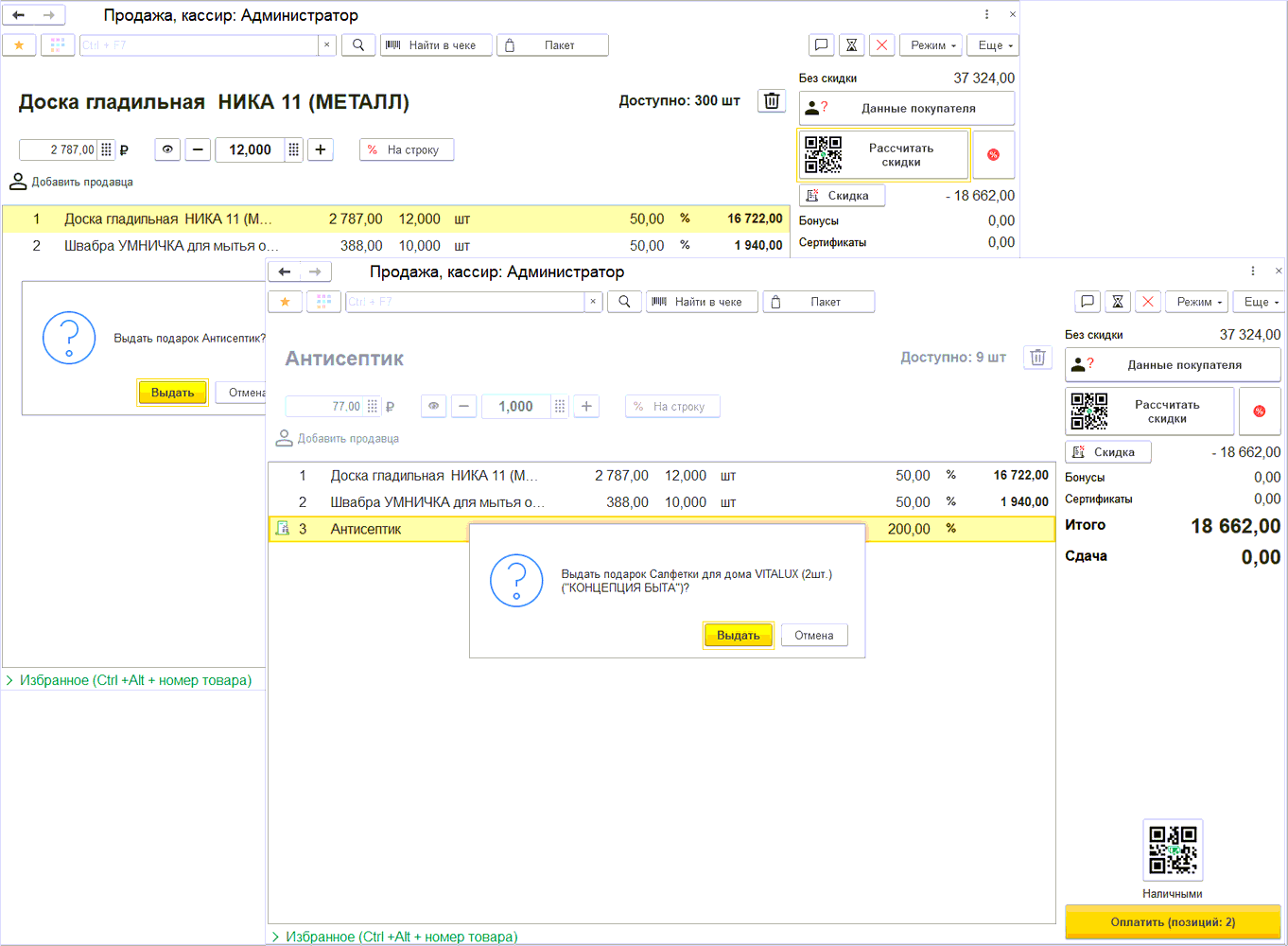The image size is (1288, 946).
Task: Go back using the arrow in the back window
Action: (x=19, y=15)
